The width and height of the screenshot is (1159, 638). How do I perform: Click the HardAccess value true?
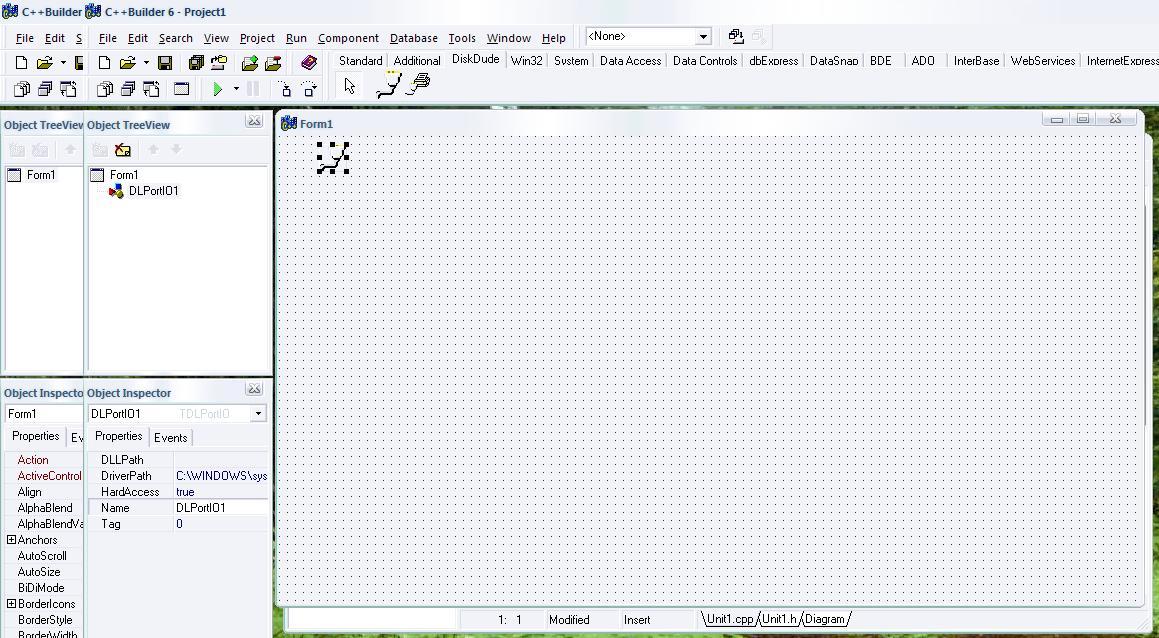pos(221,492)
